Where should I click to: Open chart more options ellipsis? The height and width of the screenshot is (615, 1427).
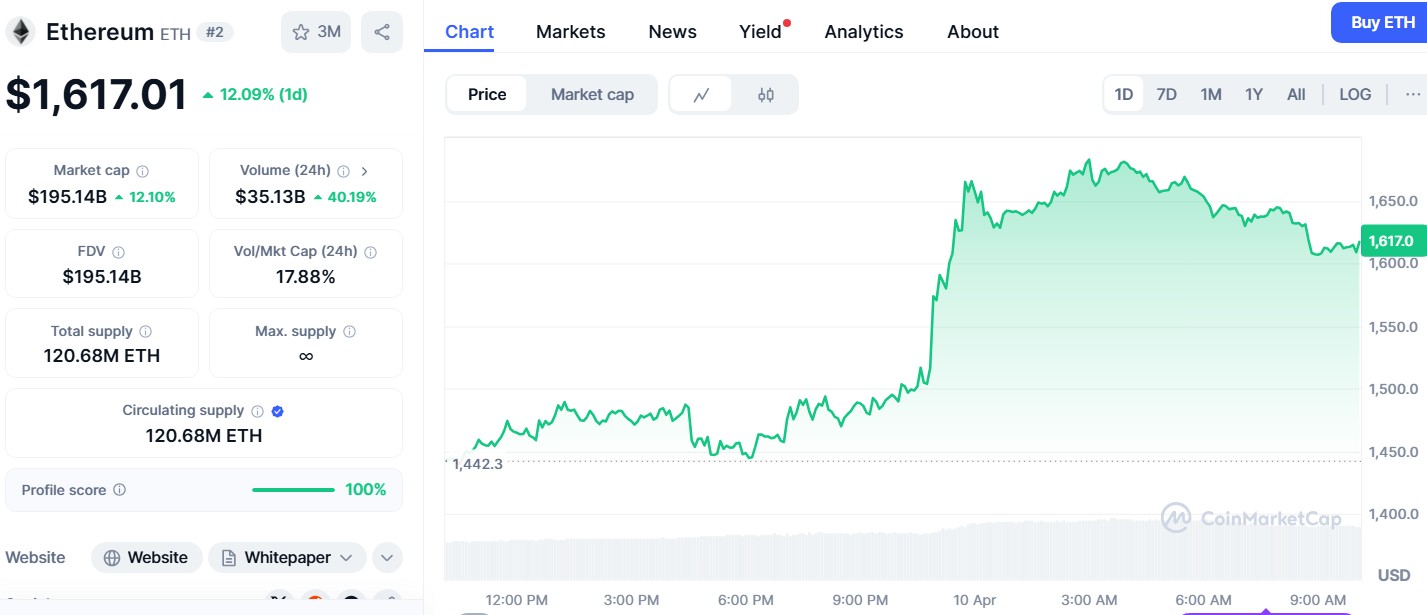click(x=1413, y=94)
